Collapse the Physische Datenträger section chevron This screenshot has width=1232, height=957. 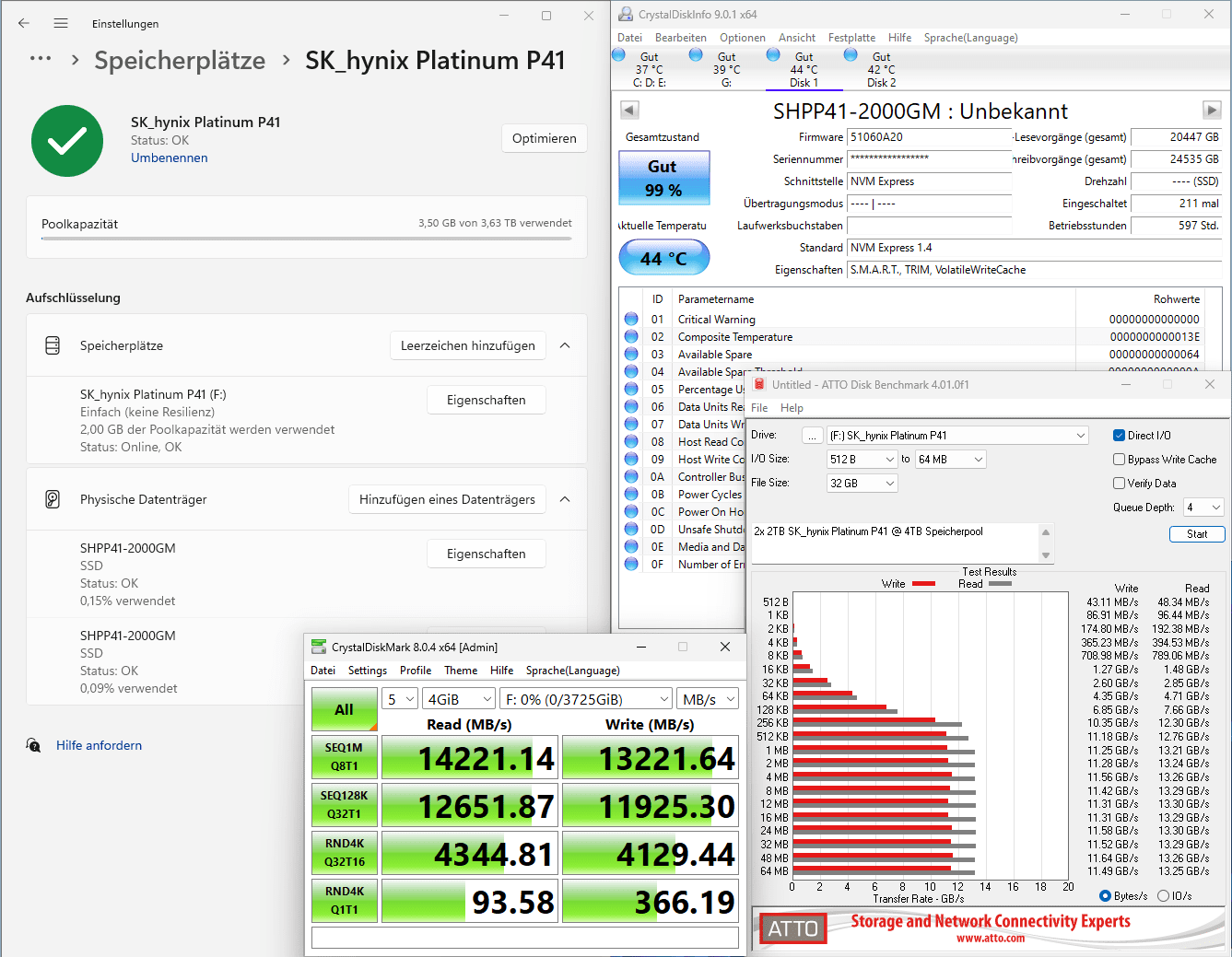pos(565,499)
